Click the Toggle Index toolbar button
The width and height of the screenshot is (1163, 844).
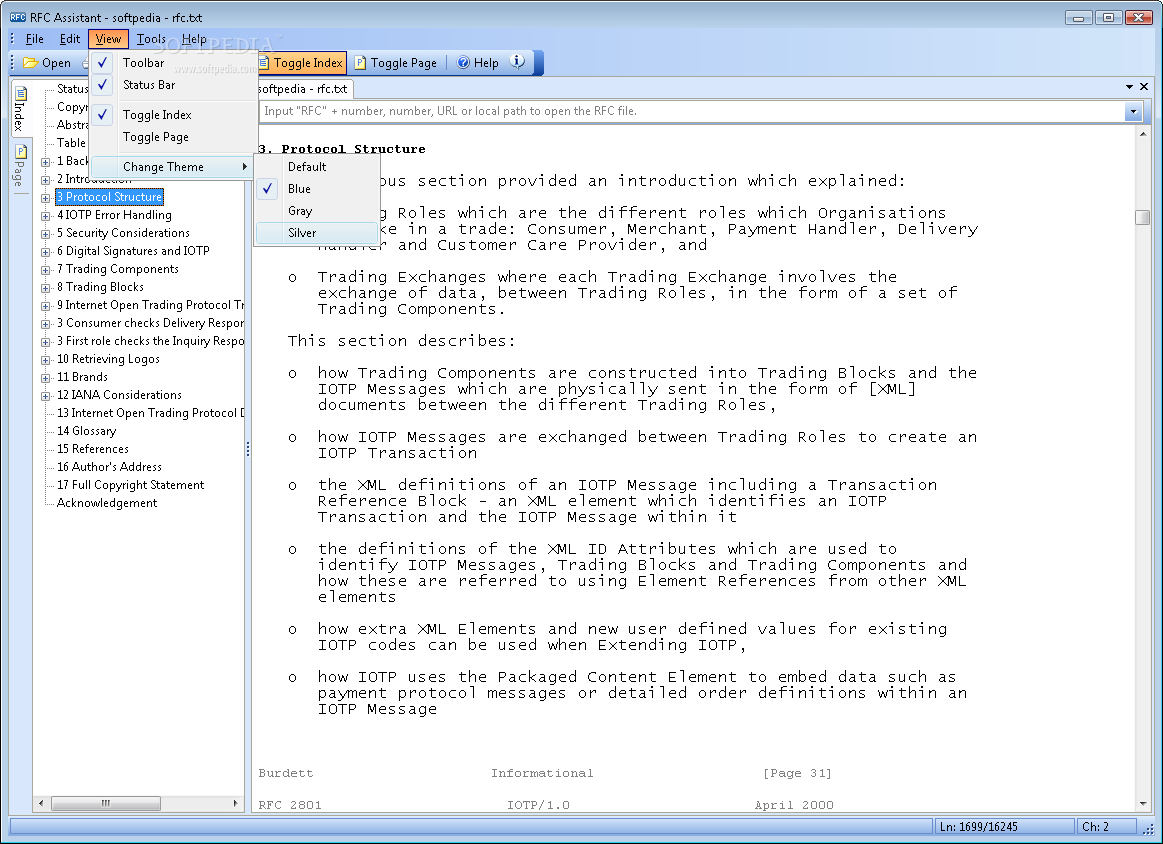(301, 63)
